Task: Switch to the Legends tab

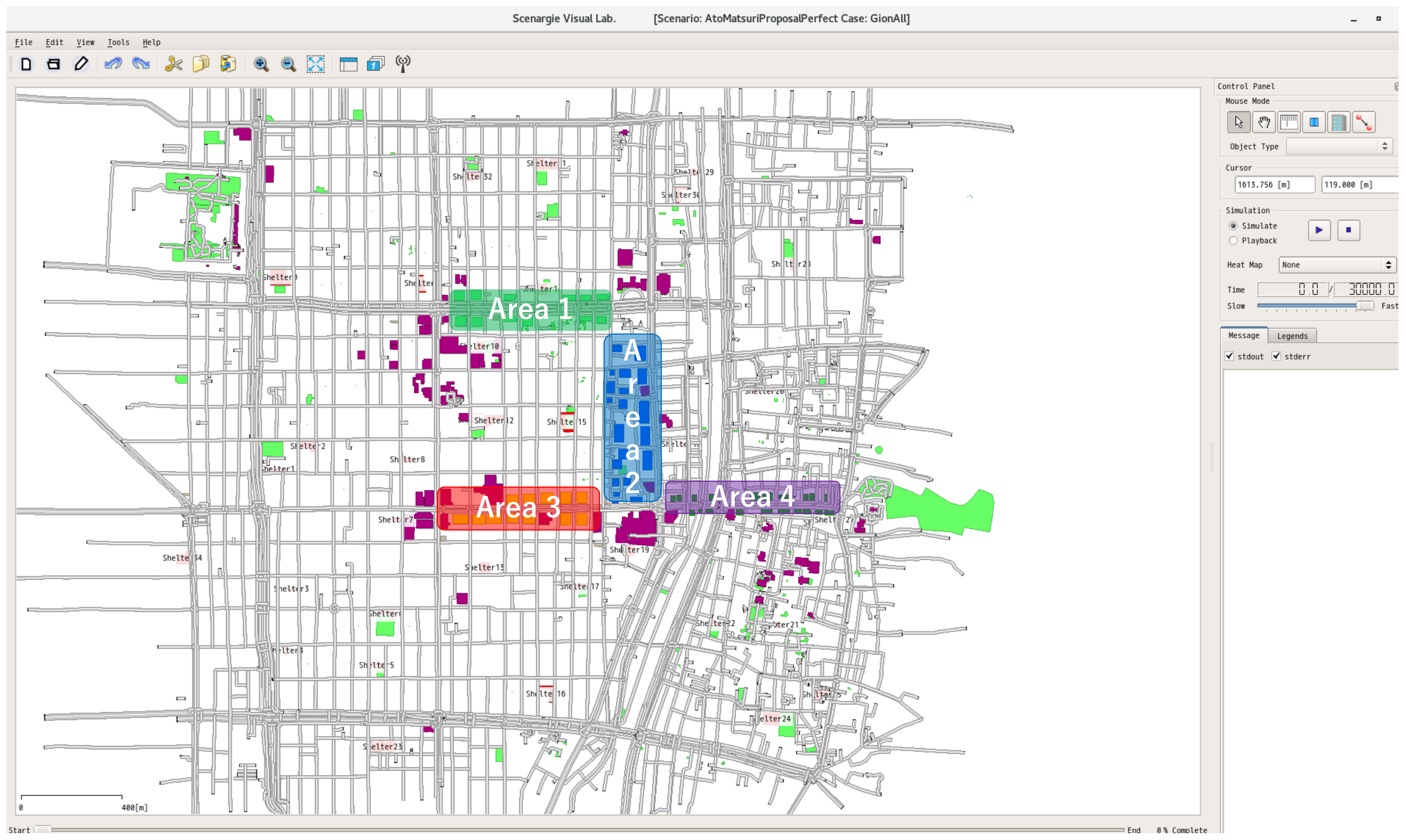Action: 1292,336
